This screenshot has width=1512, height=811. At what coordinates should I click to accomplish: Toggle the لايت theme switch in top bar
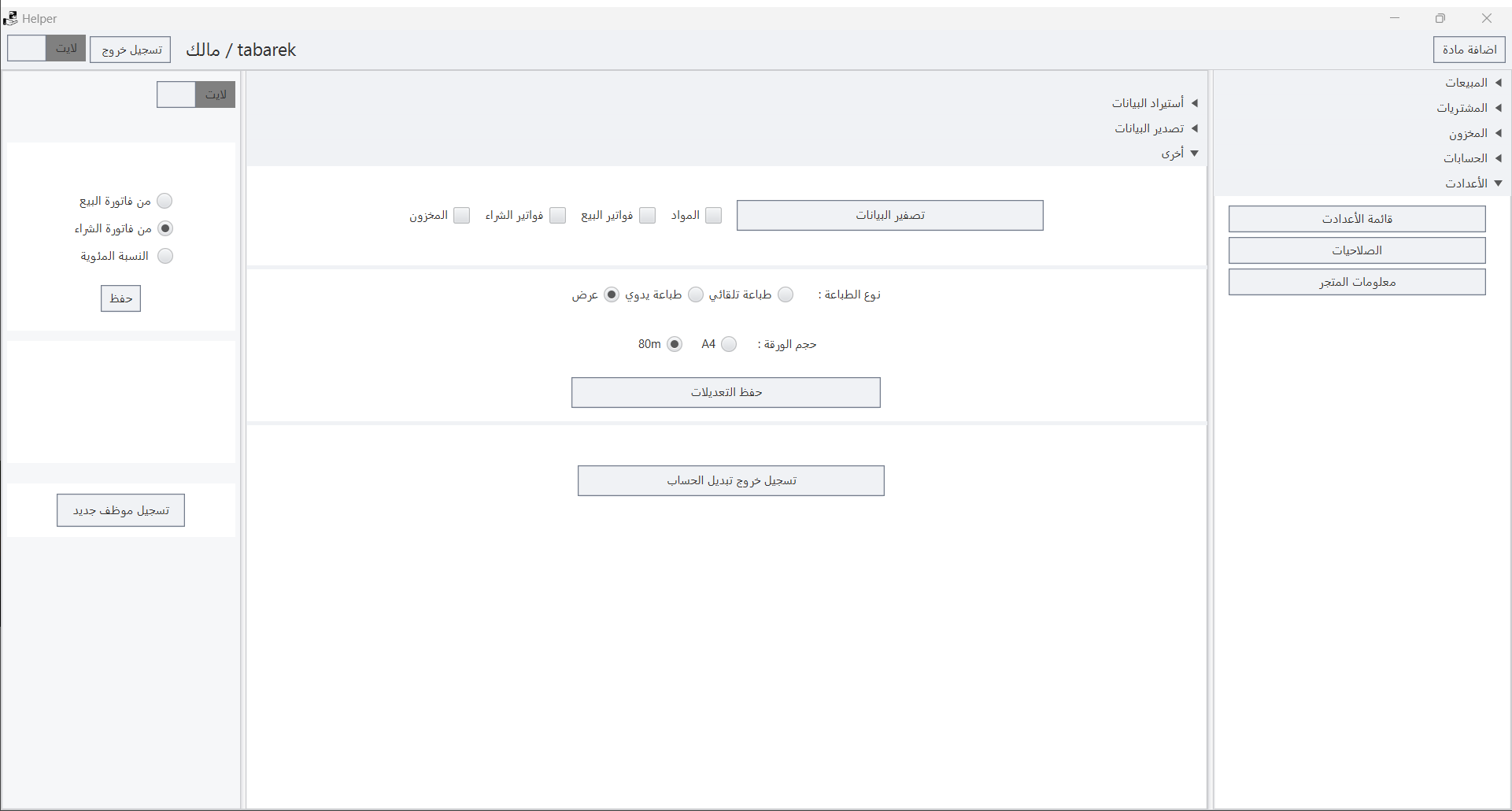click(46, 48)
